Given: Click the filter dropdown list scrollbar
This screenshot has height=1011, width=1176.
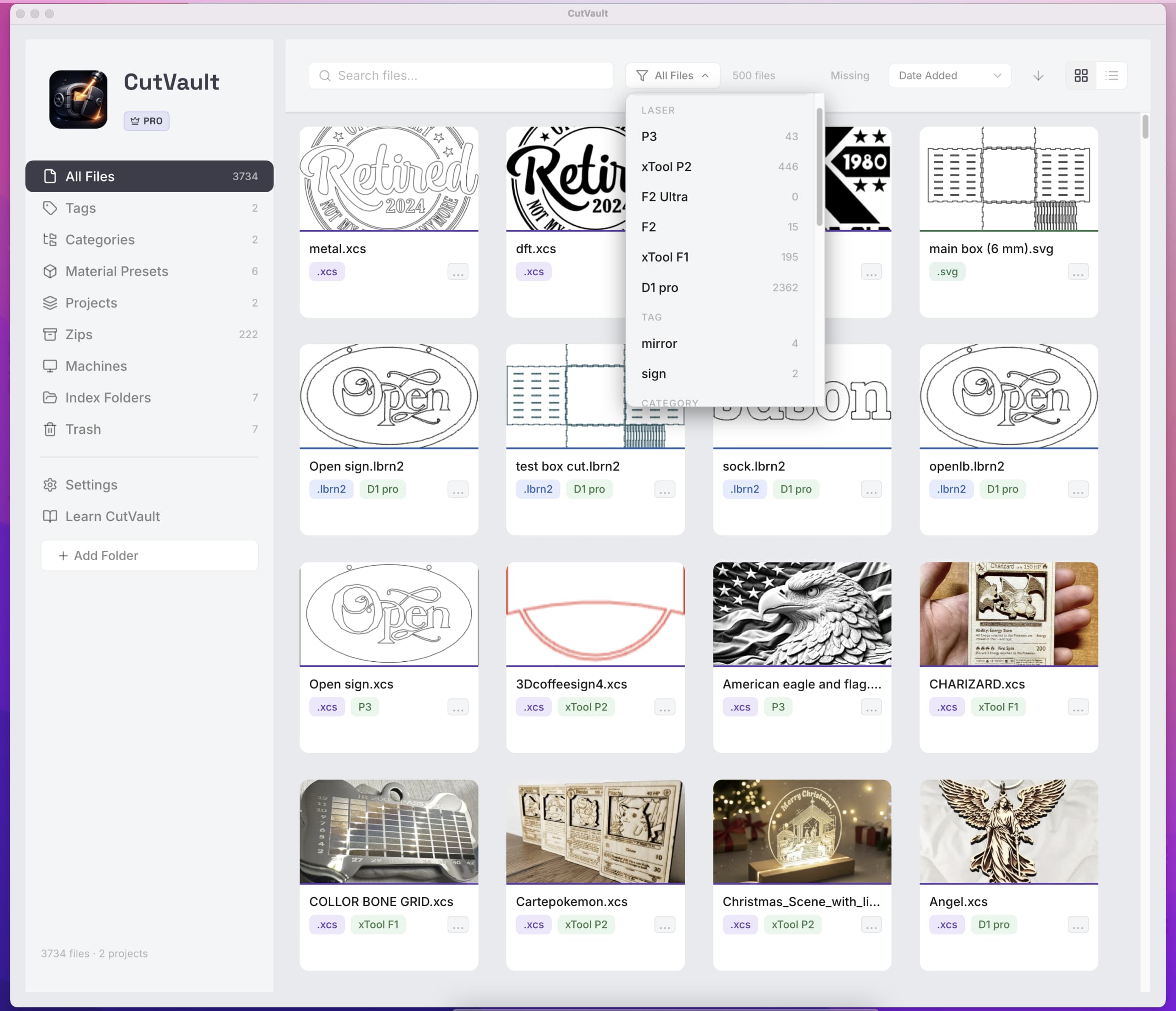Looking at the screenshot, I should (x=819, y=167).
